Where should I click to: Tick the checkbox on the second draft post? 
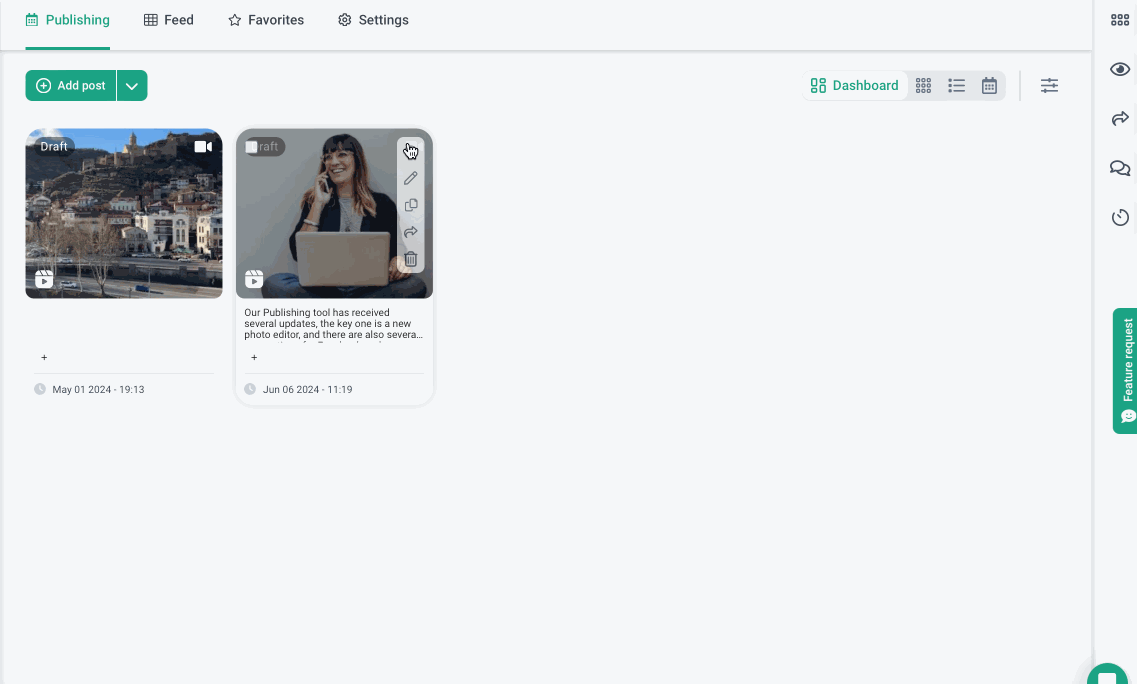tap(252, 147)
